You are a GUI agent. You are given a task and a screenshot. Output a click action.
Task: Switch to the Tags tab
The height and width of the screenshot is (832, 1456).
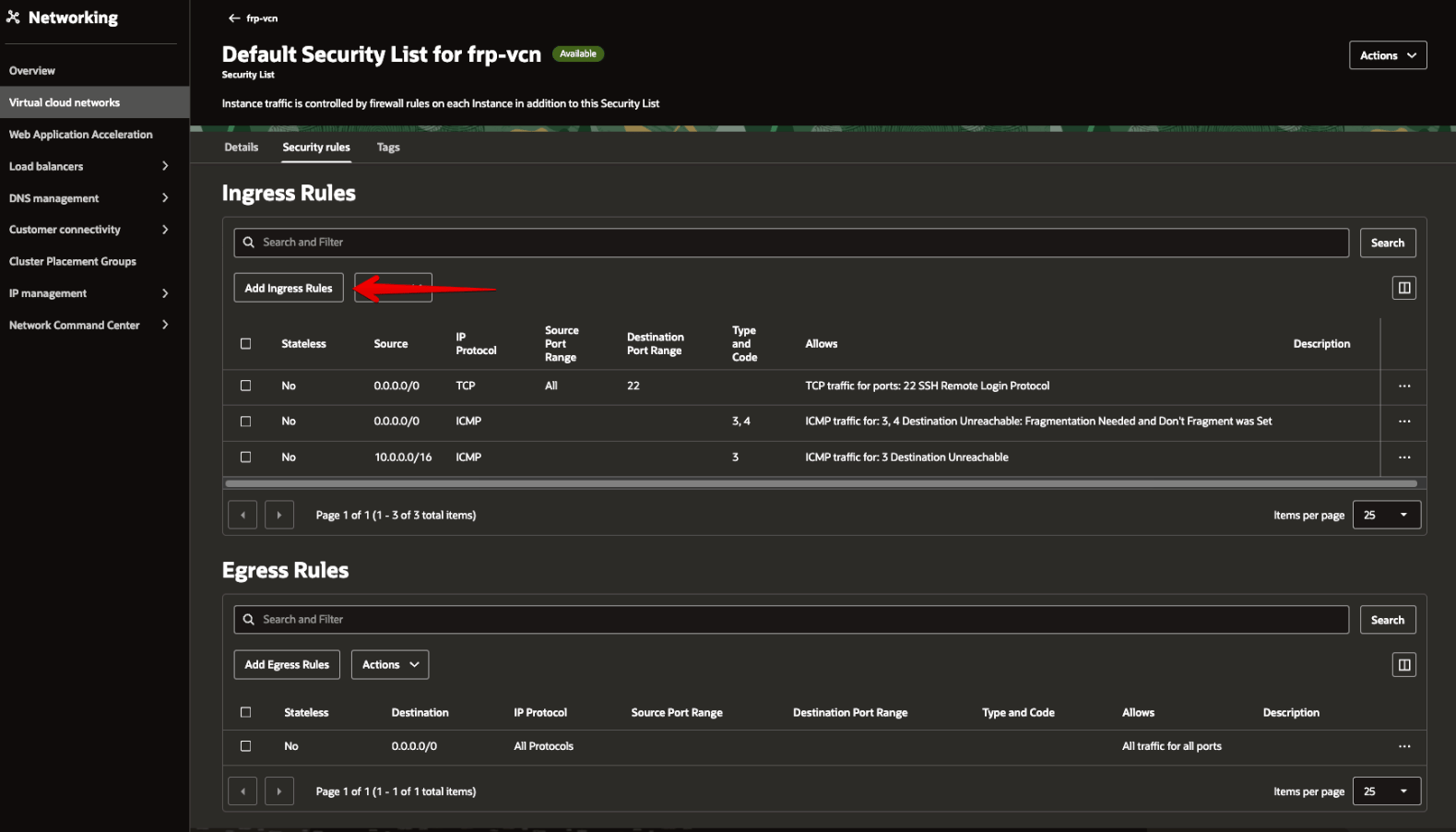[388, 148]
